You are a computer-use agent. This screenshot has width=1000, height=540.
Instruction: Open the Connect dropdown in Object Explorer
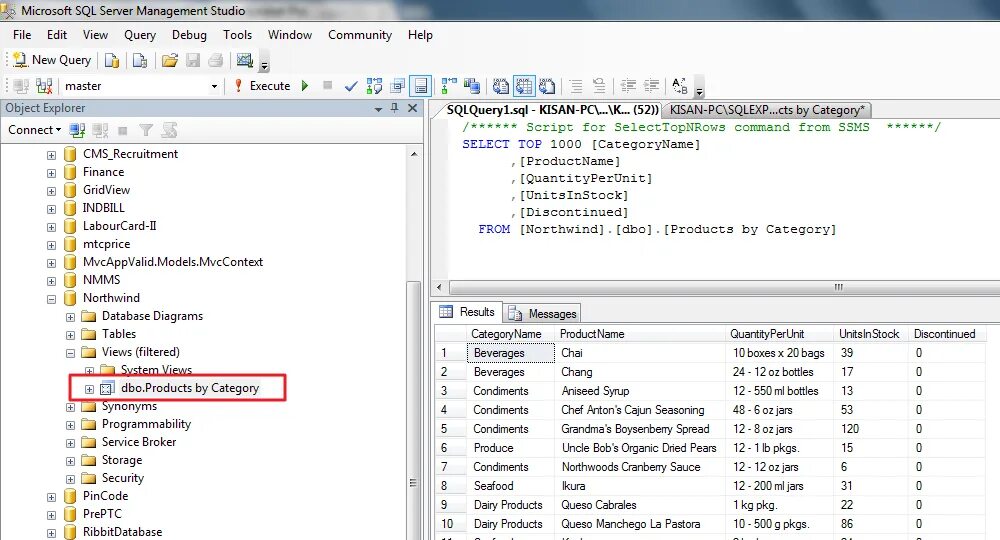[34, 130]
